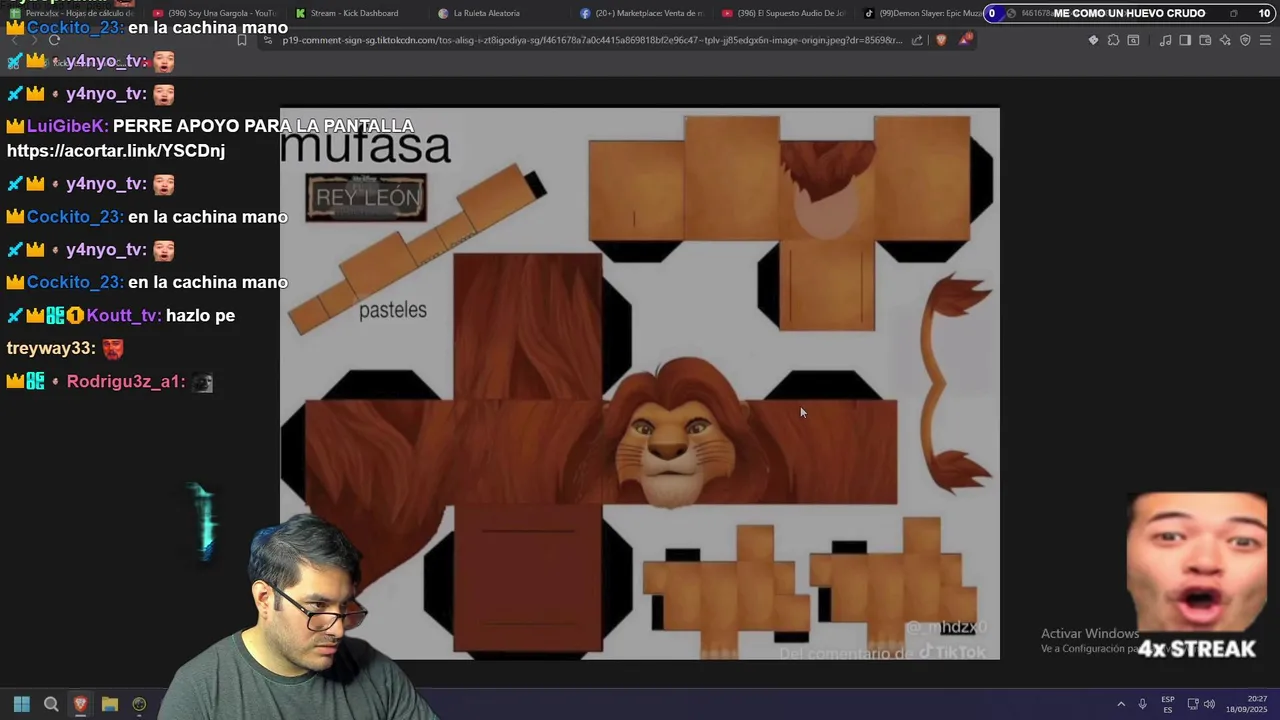
Task: Switch the ESP ES keyboard language indicator
Action: (x=1167, y=704)
